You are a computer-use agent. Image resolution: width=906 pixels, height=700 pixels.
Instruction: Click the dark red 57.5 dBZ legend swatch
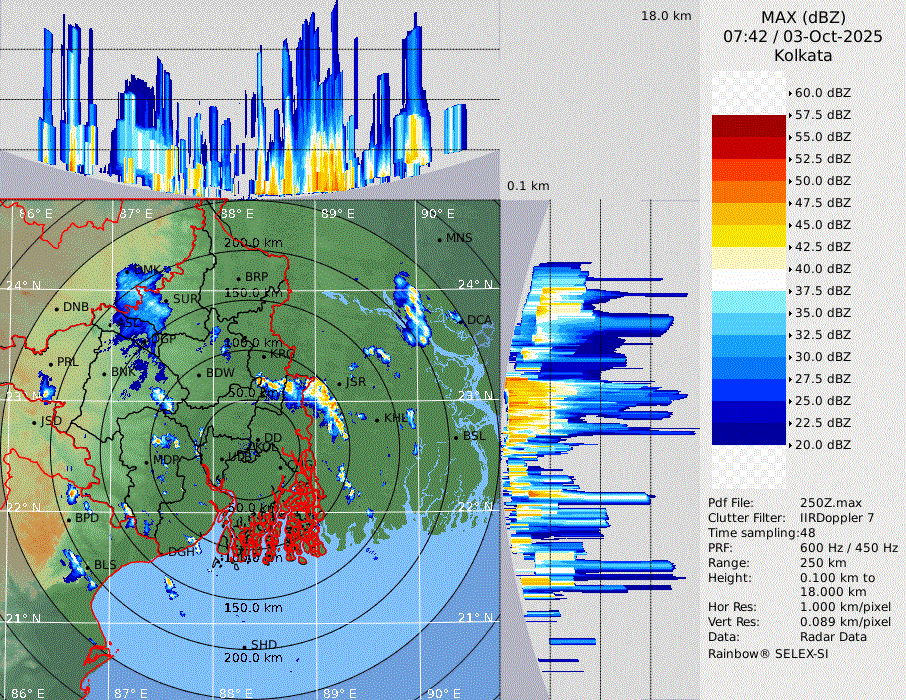pos(749,126)
